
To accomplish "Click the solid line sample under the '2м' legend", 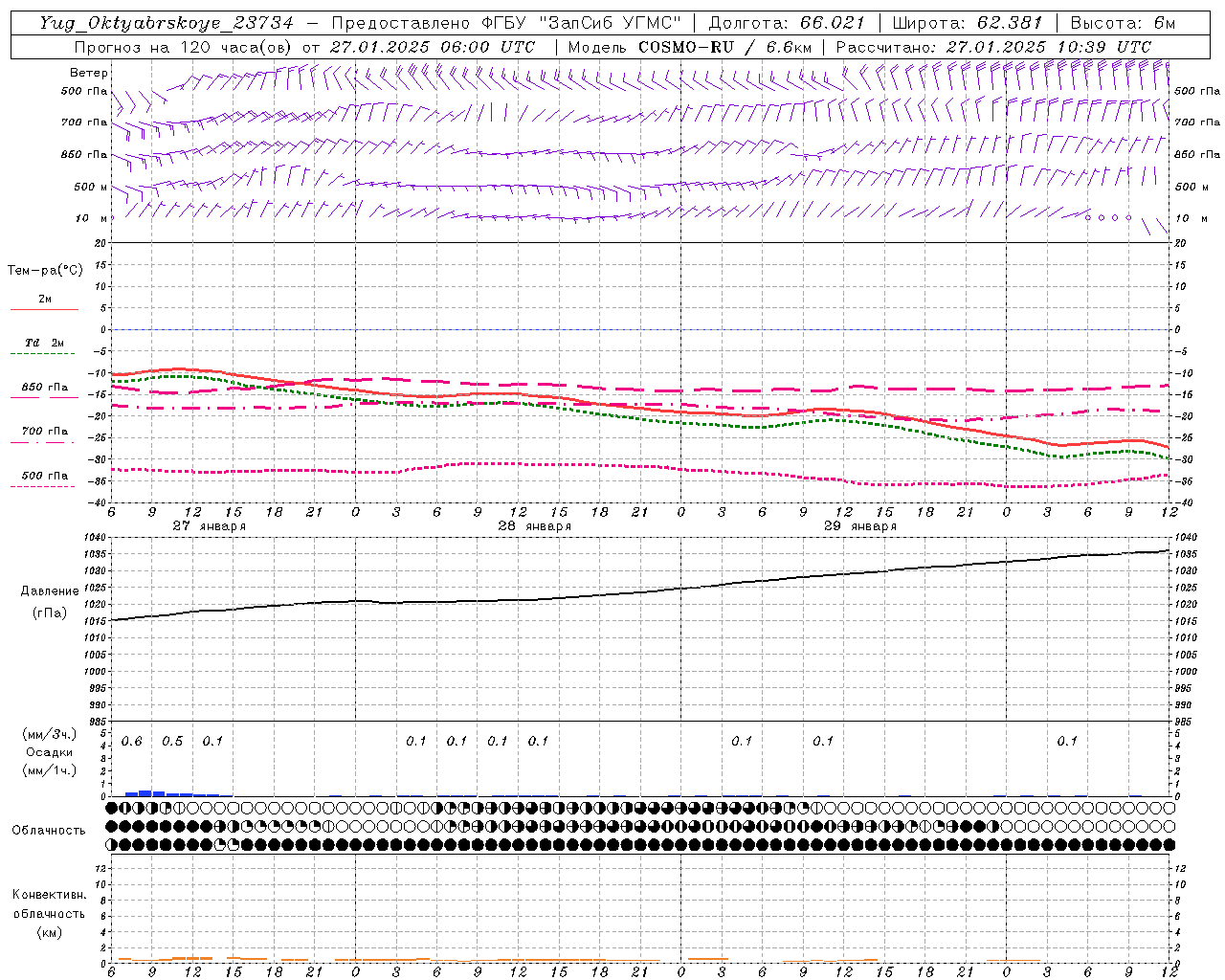I will point(45,310).
